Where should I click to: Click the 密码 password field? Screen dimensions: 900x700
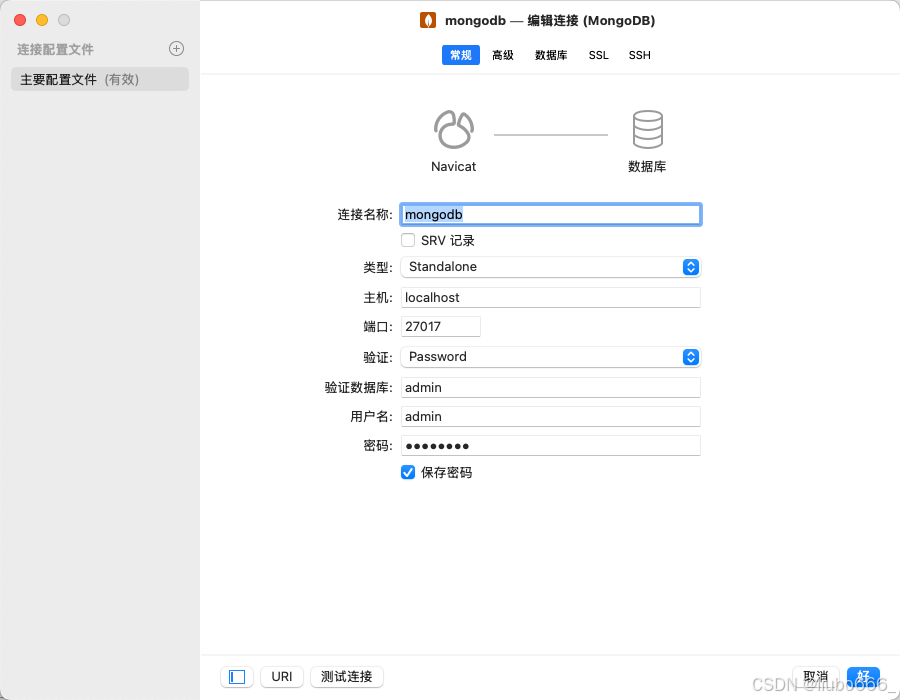pyautogui.click(x=550, y=446)
